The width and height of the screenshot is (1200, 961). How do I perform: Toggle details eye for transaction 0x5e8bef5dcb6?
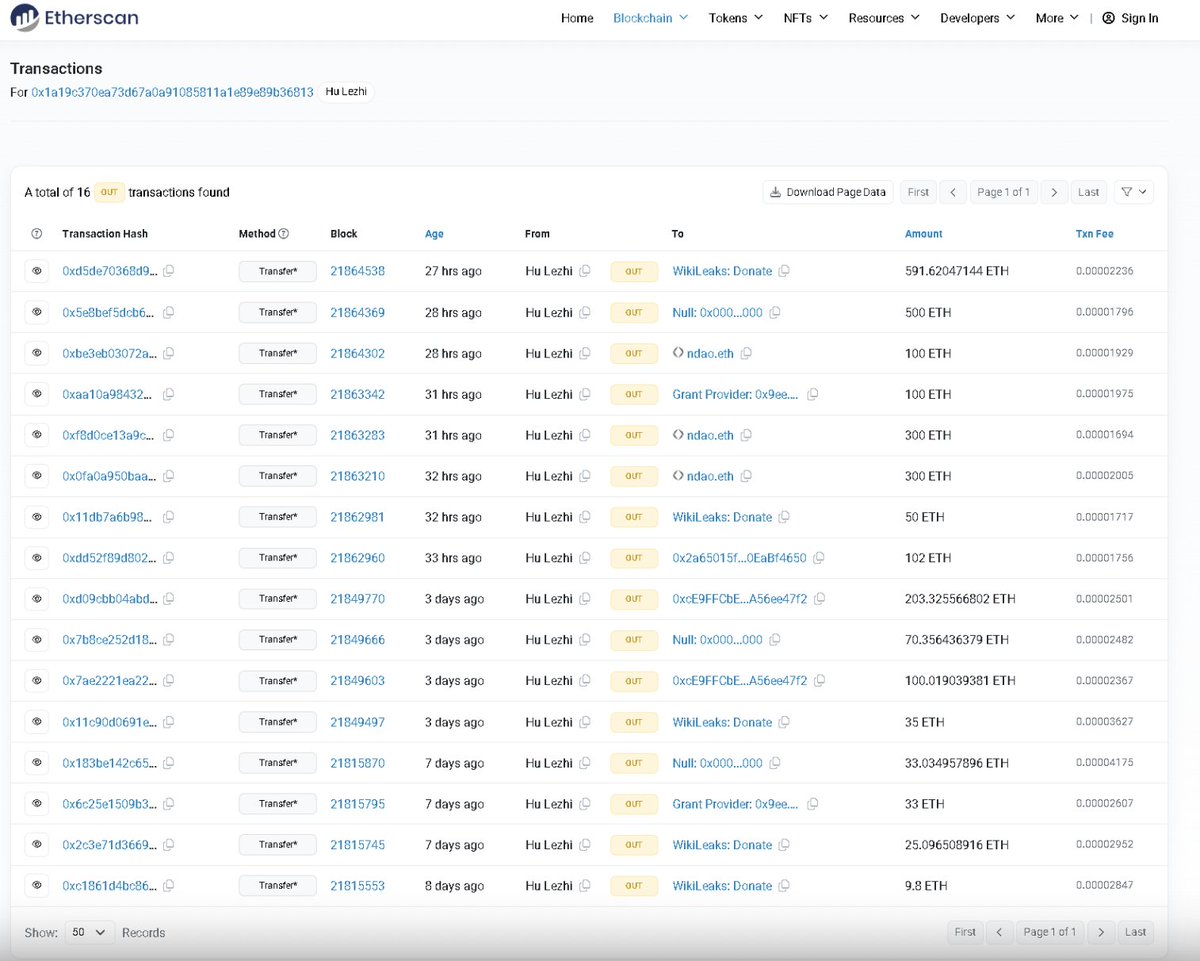coord(37,312)
